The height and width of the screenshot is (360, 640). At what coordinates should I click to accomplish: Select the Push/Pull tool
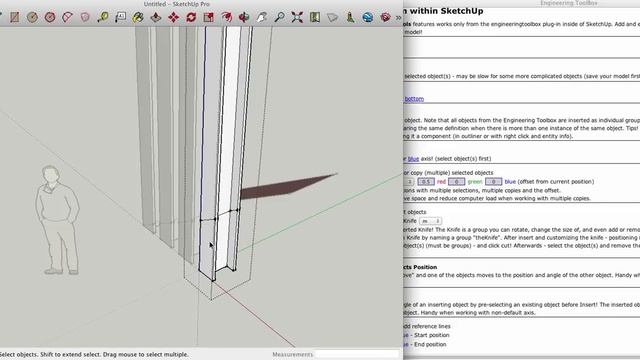tap(156, 17)
